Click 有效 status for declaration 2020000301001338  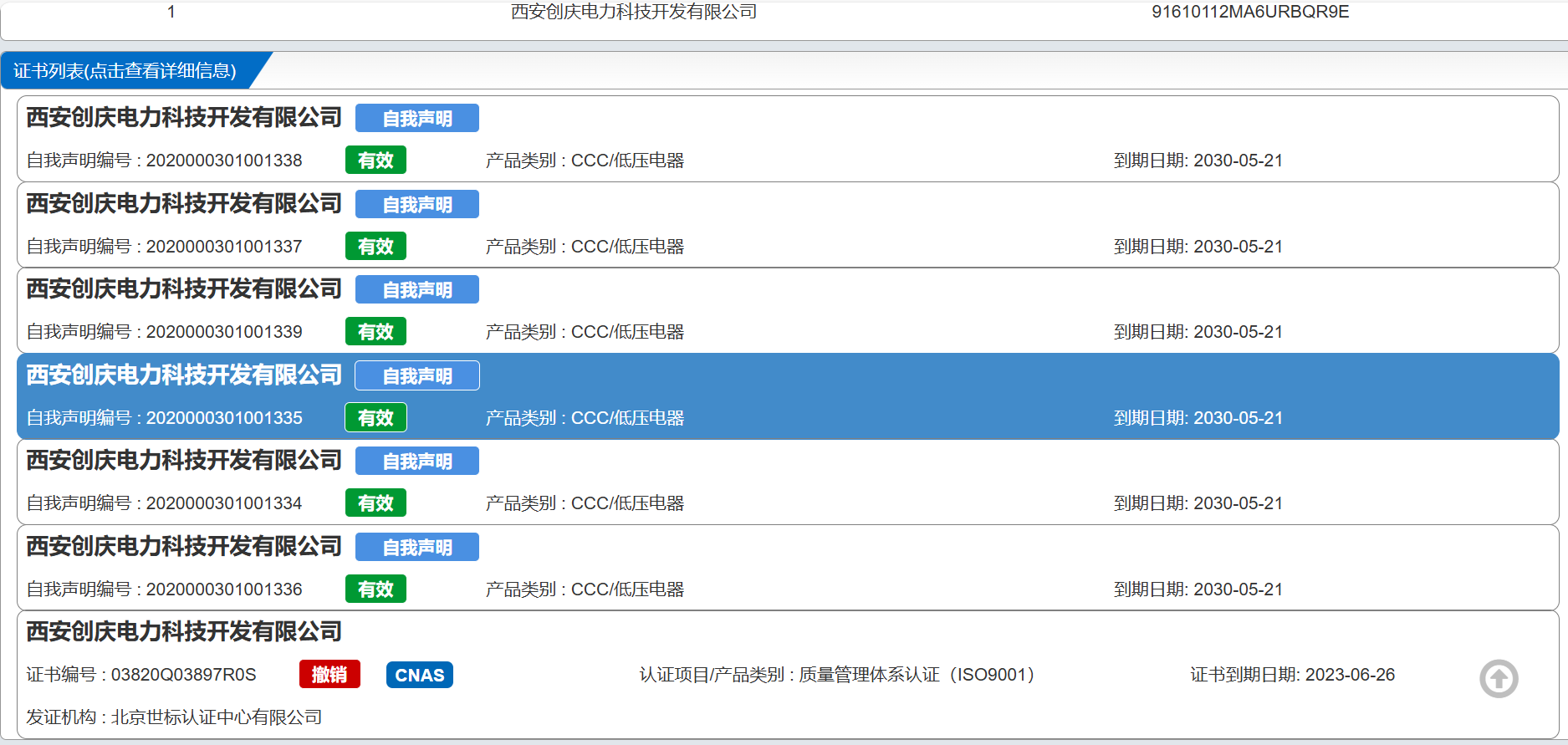(375, 160)
